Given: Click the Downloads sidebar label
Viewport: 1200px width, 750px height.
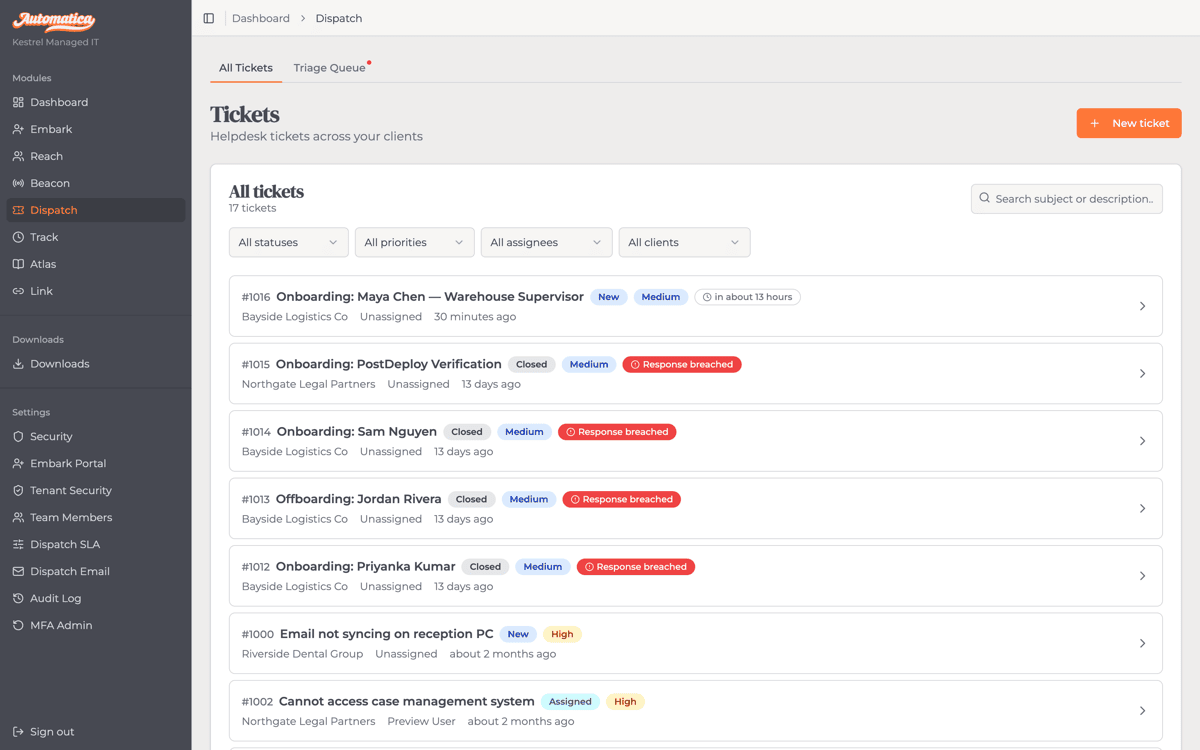Looking at the screenshot, I should pyautogui.click(x=60, y=364).
